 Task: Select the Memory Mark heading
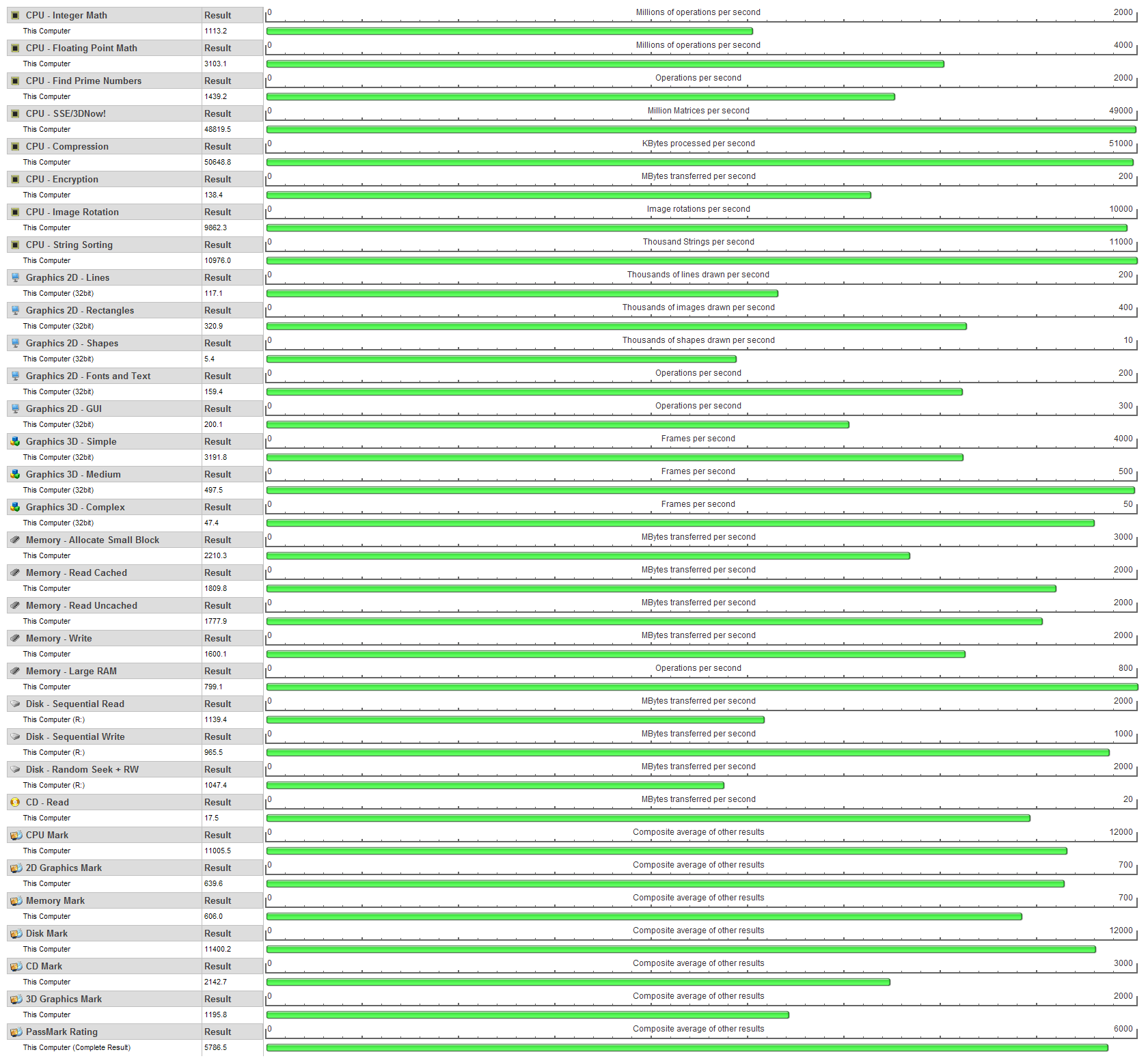pos(55,900)
